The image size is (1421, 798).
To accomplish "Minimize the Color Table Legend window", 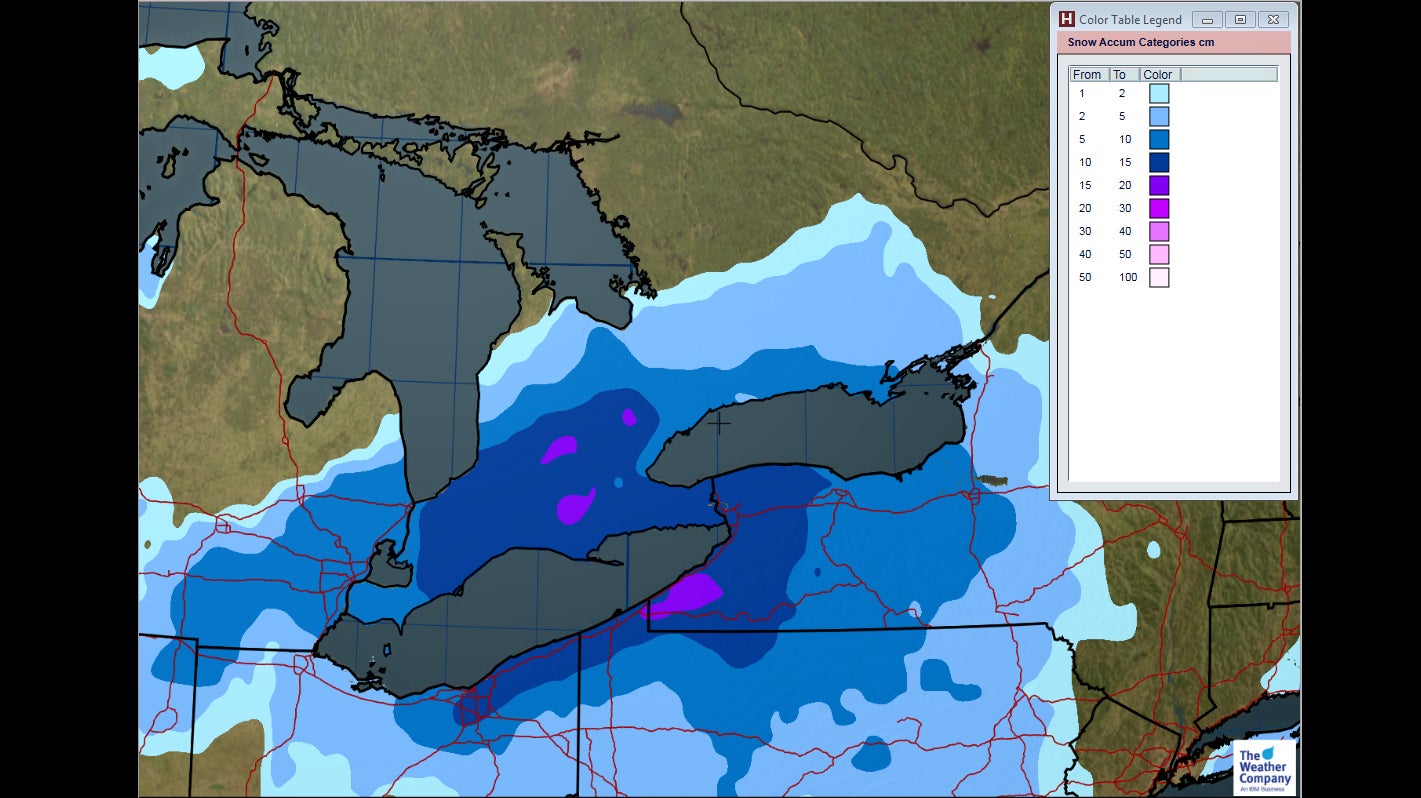I will coord(1208,19).
